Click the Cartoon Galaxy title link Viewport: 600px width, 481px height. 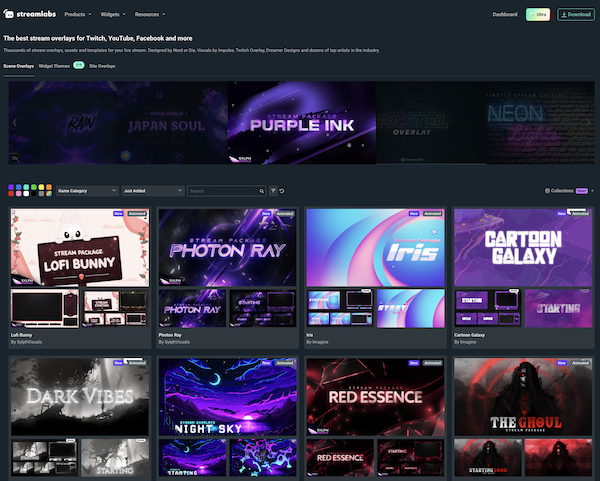(470, 335)
